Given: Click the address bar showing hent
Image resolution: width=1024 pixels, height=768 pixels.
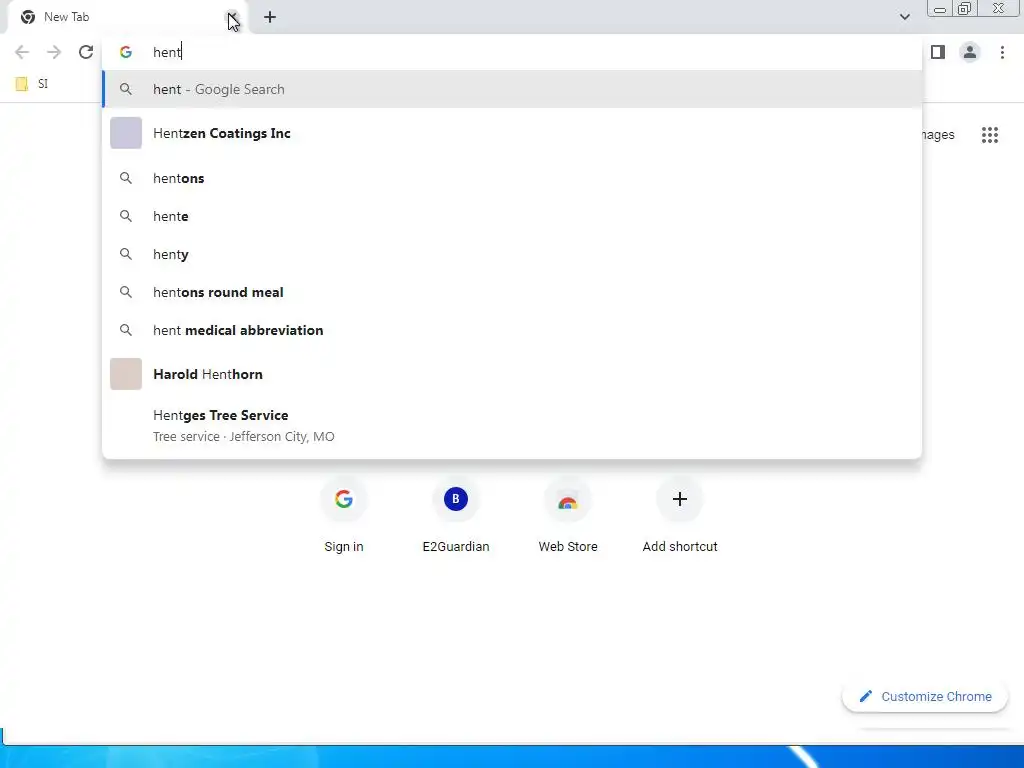Looking at the screenshot, I should (x=512, y=52).
